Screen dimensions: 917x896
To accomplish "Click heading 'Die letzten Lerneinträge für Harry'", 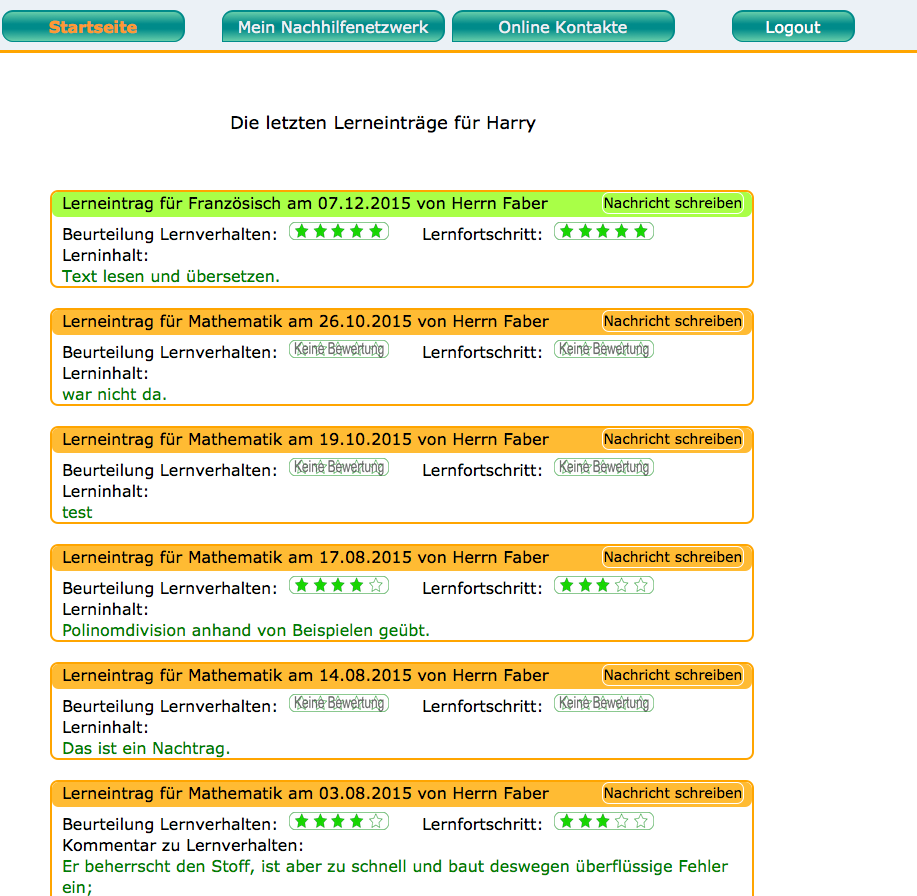I will click(383, 123).
